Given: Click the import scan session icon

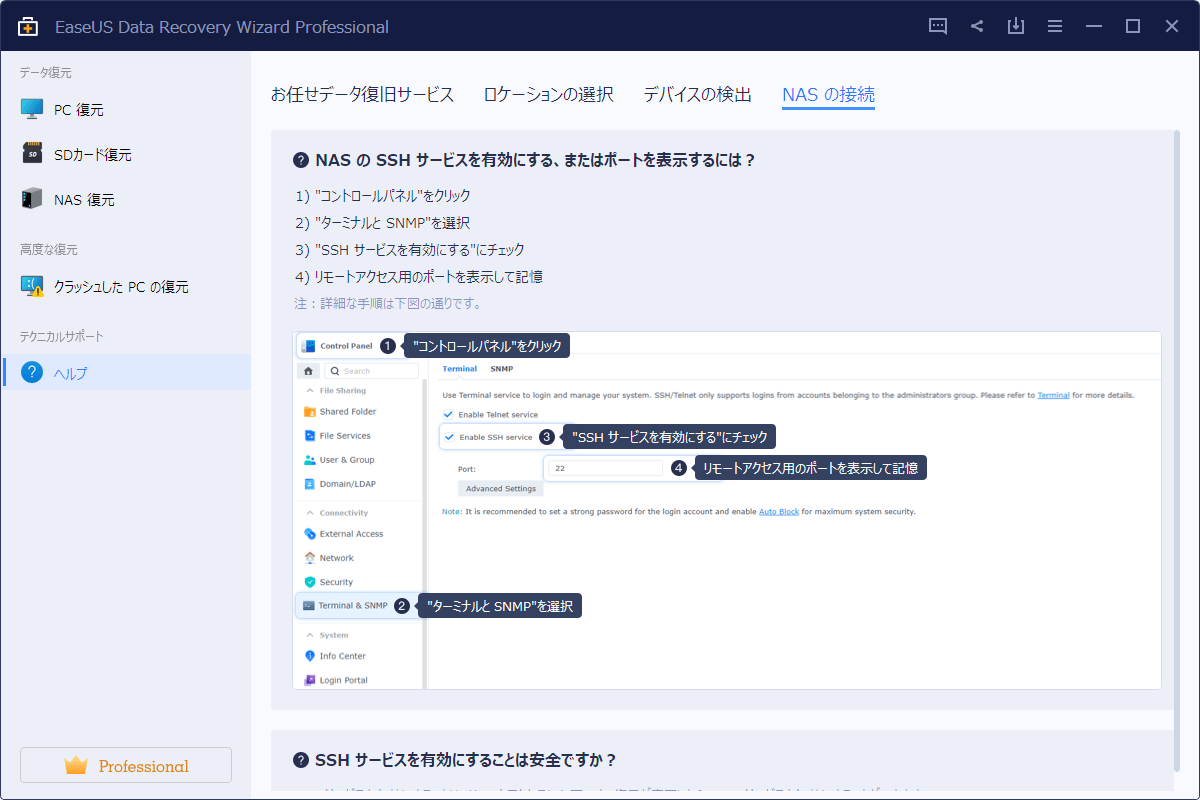Looking at the screenshot, I should [1016, 27].
